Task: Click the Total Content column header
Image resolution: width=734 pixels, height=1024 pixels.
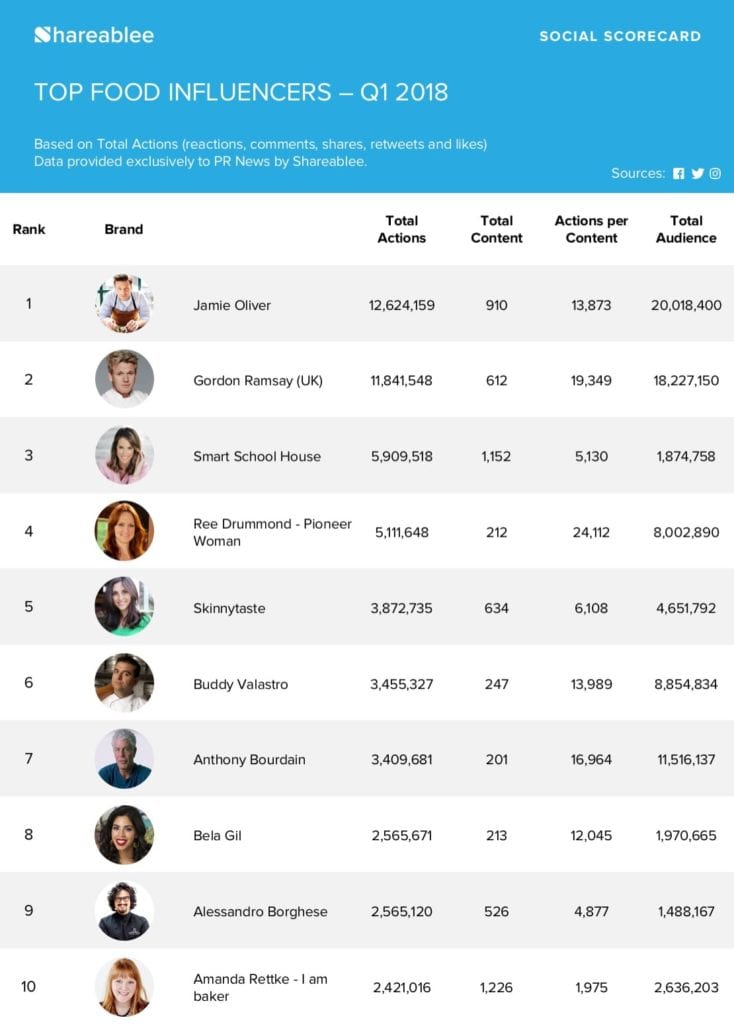Action: [x=497, y=229]
